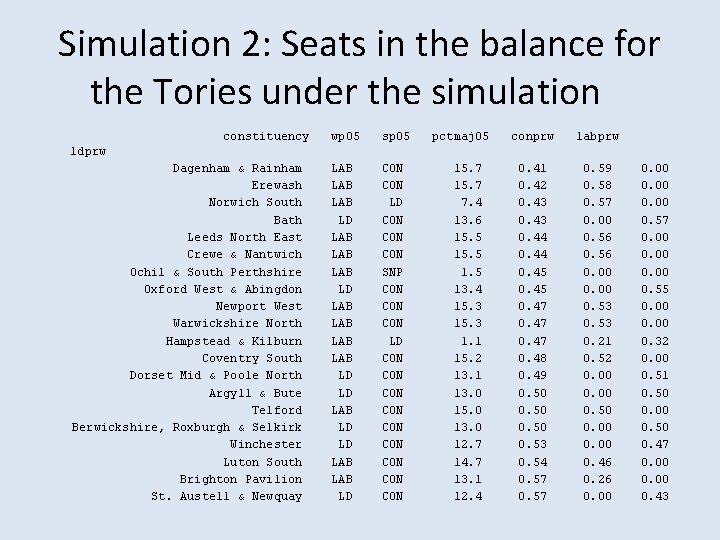
Task: Click the SNP value in sp05 column
Action: [394, 272]
